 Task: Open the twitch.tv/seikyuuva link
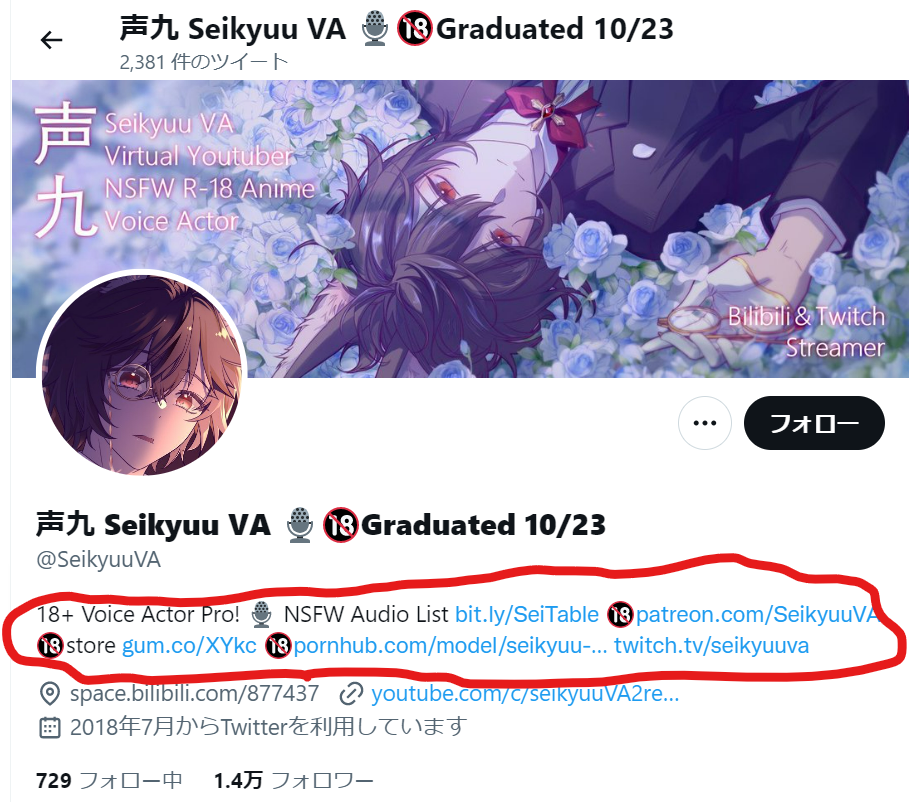(x=711, y=646)
